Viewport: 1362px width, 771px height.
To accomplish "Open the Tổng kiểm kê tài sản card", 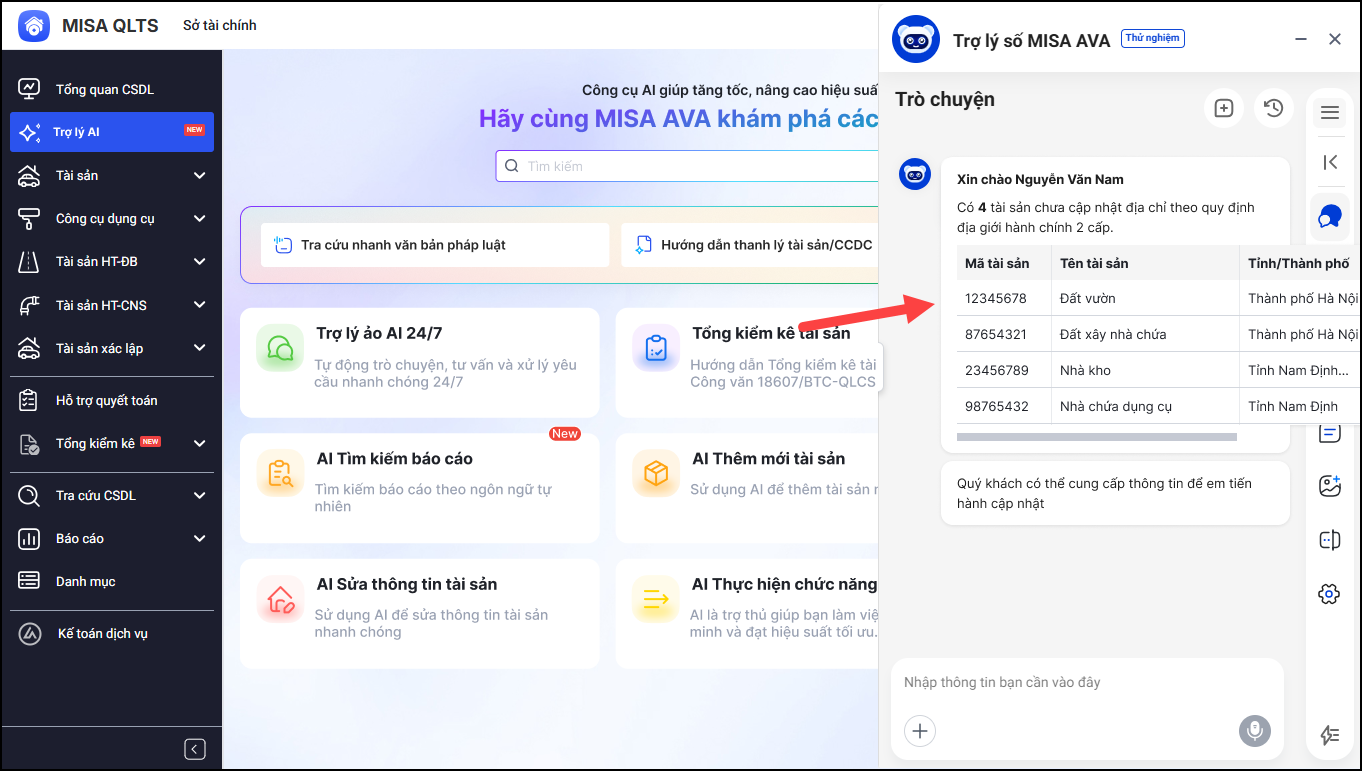I will 747,362.
